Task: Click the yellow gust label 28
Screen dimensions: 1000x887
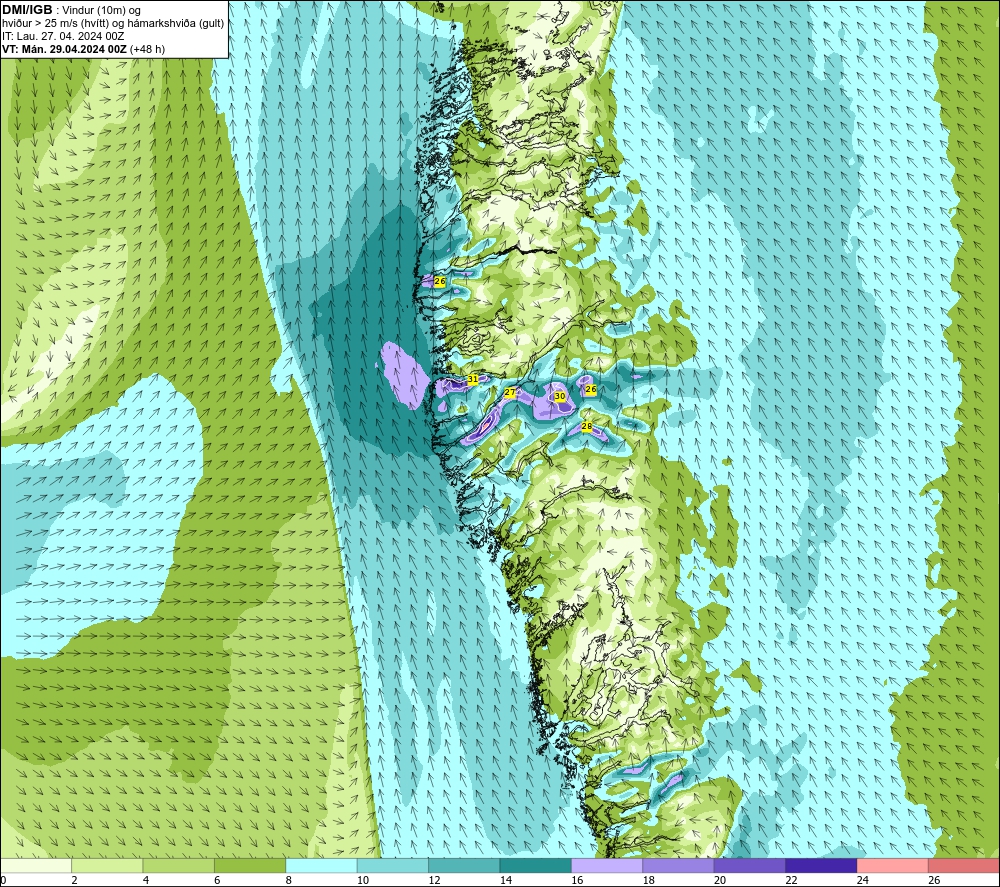Action: (587, 426)
